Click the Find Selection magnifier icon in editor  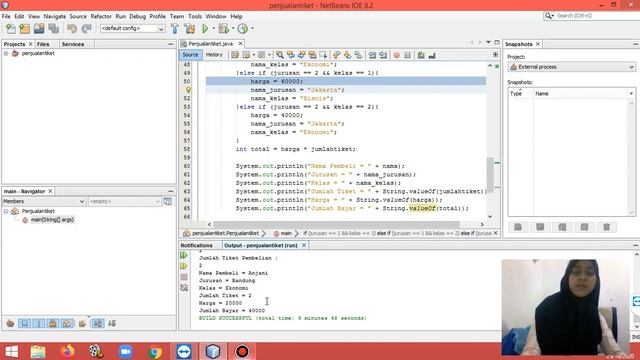[280, 55]
